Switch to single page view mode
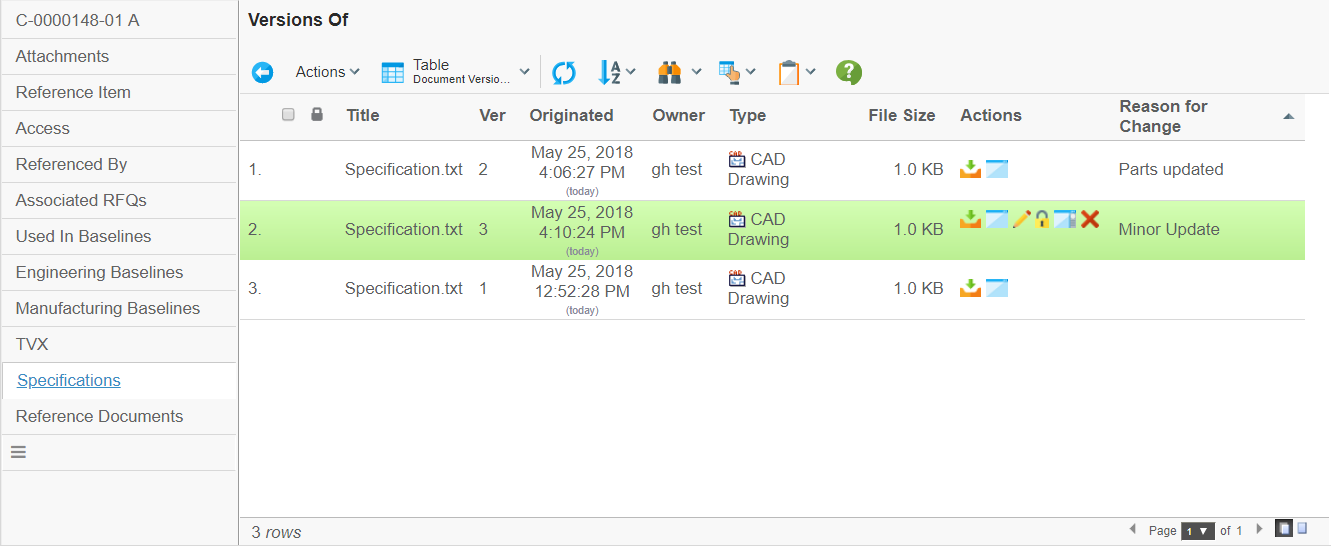Viewport: 1331px width, 546px height. [1302, 528]
